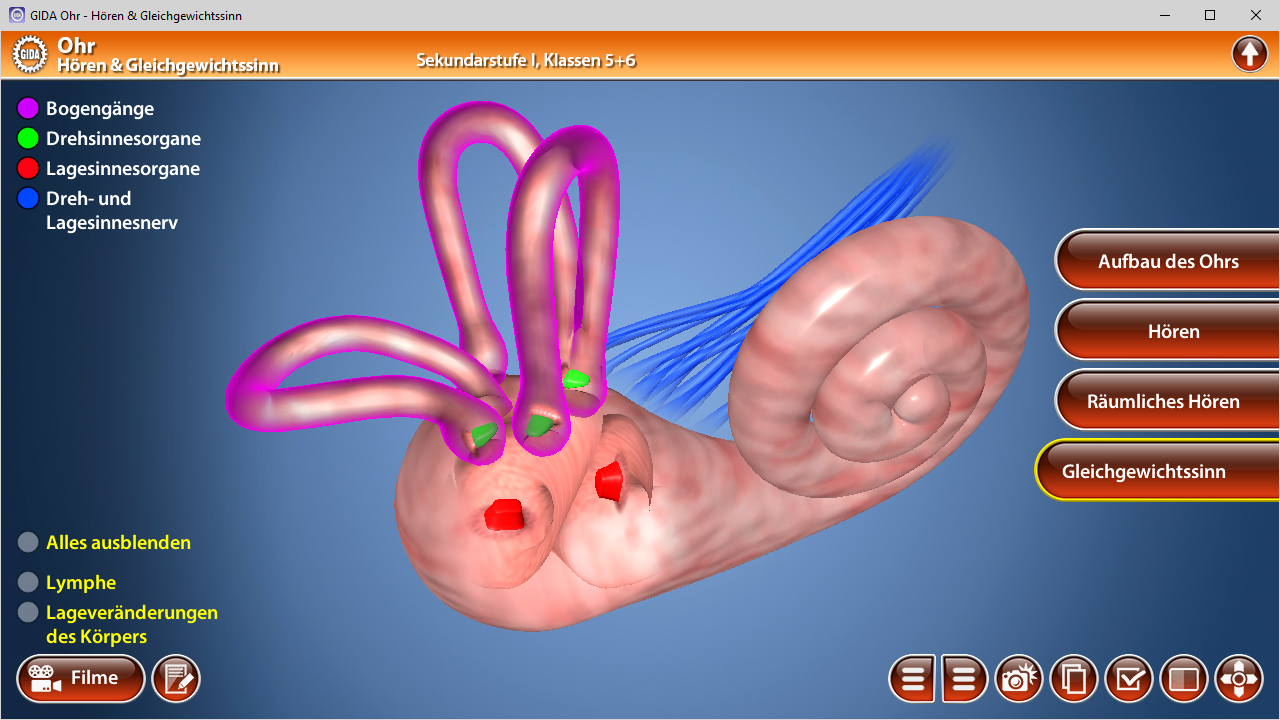Open the Aufbau des Ohrs section
1280x720 pixels.
[x=1167, y=261]
